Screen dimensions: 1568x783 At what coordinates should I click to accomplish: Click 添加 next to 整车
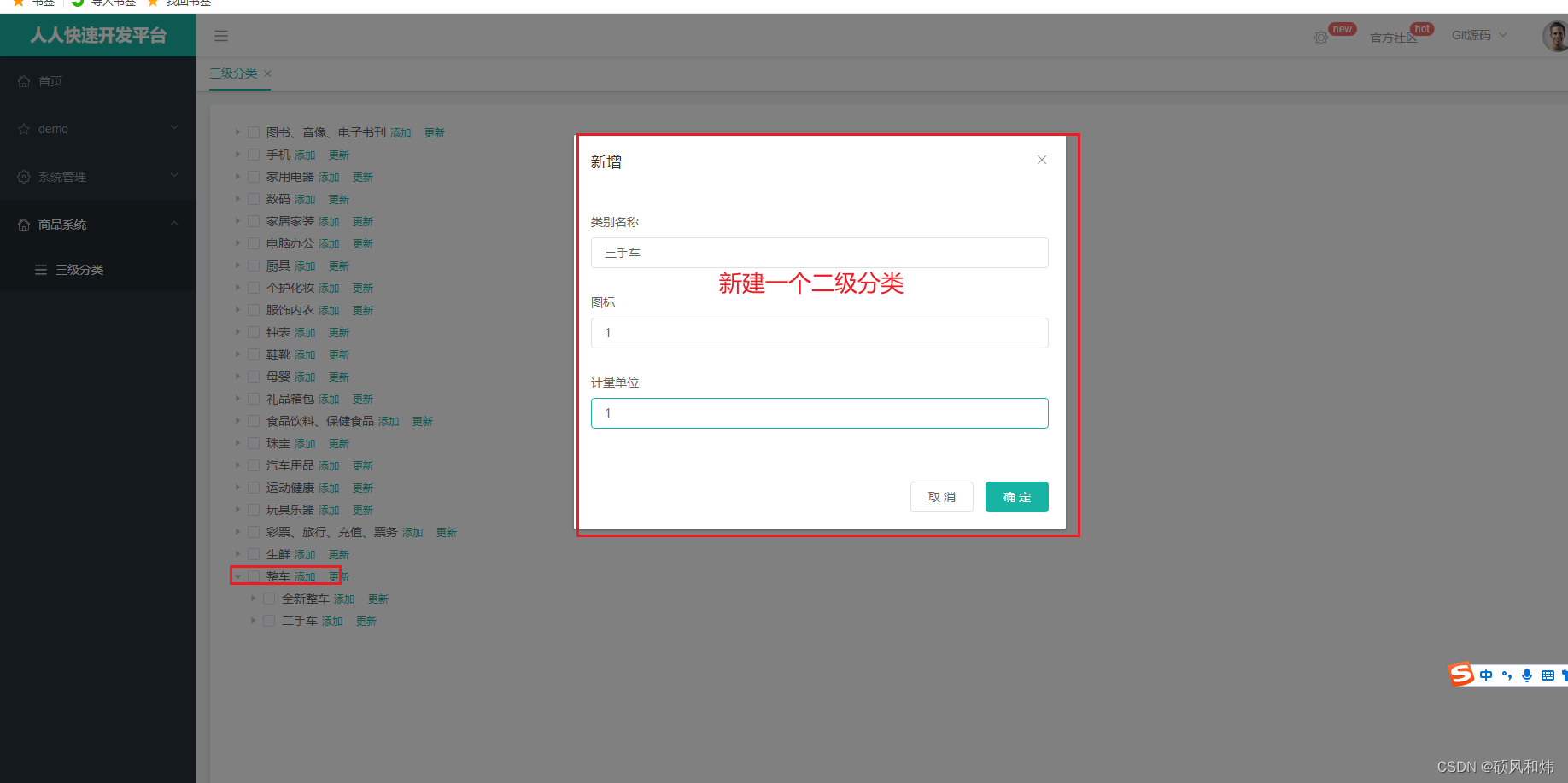(305, 577)
